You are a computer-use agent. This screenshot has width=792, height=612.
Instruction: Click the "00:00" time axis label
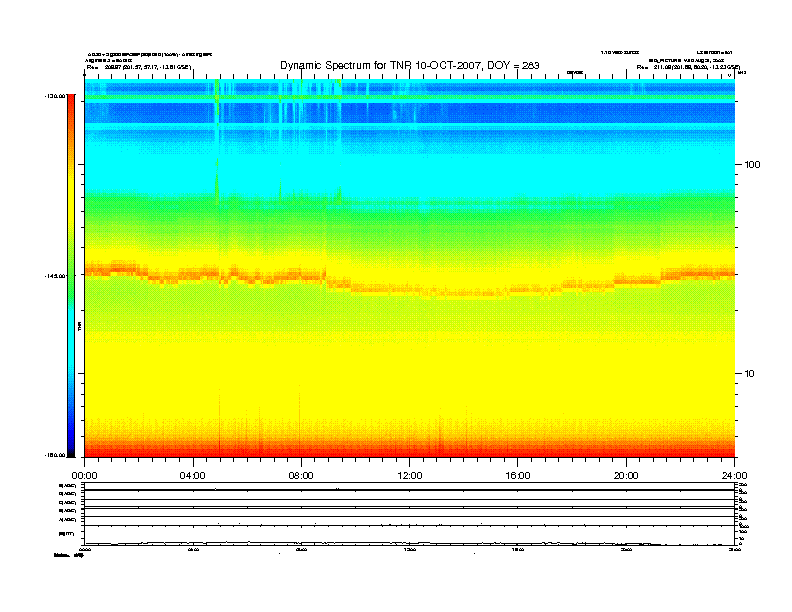(84, 476)
